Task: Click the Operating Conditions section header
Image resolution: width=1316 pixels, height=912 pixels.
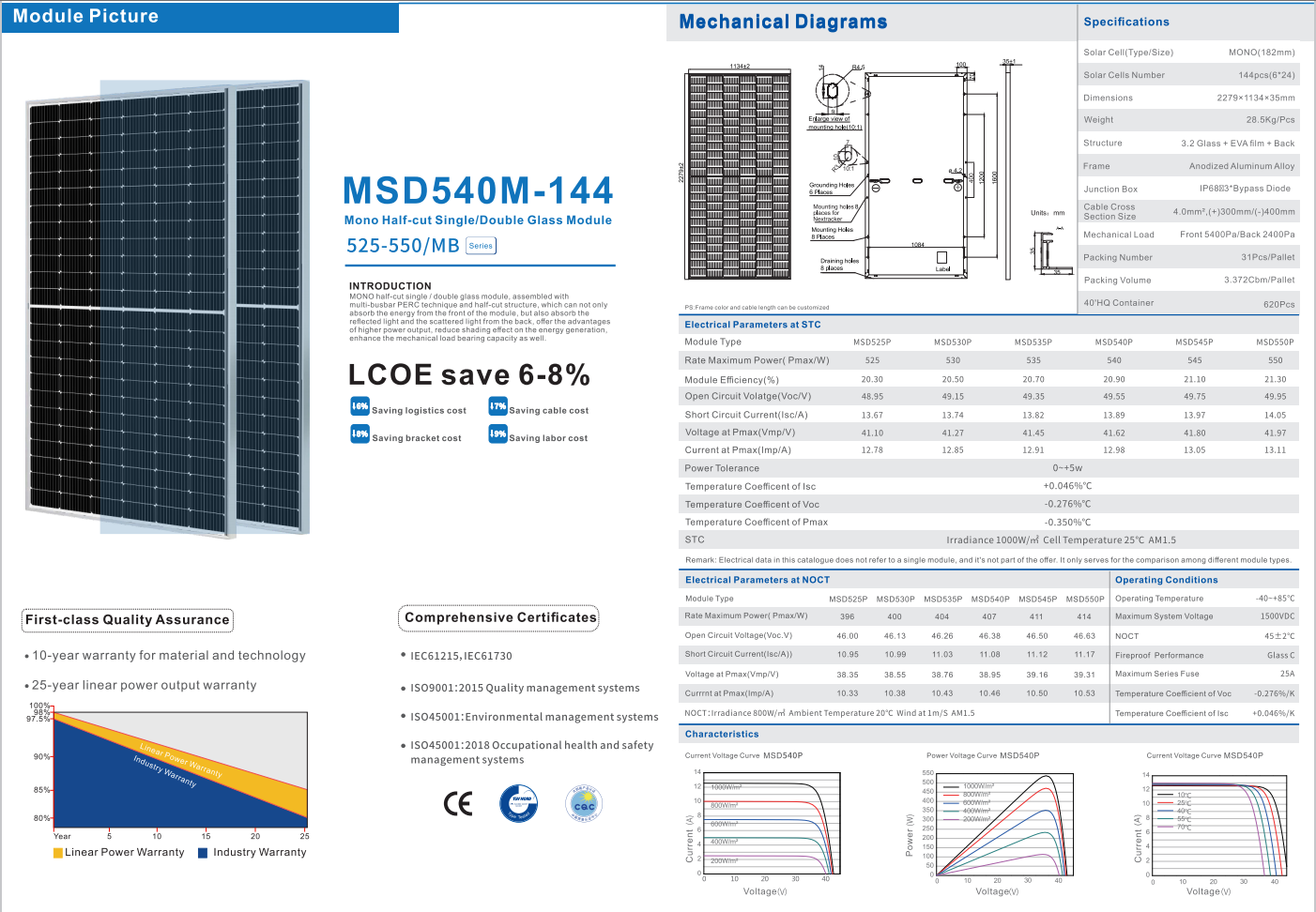Action: click(x=1167, y=580)
